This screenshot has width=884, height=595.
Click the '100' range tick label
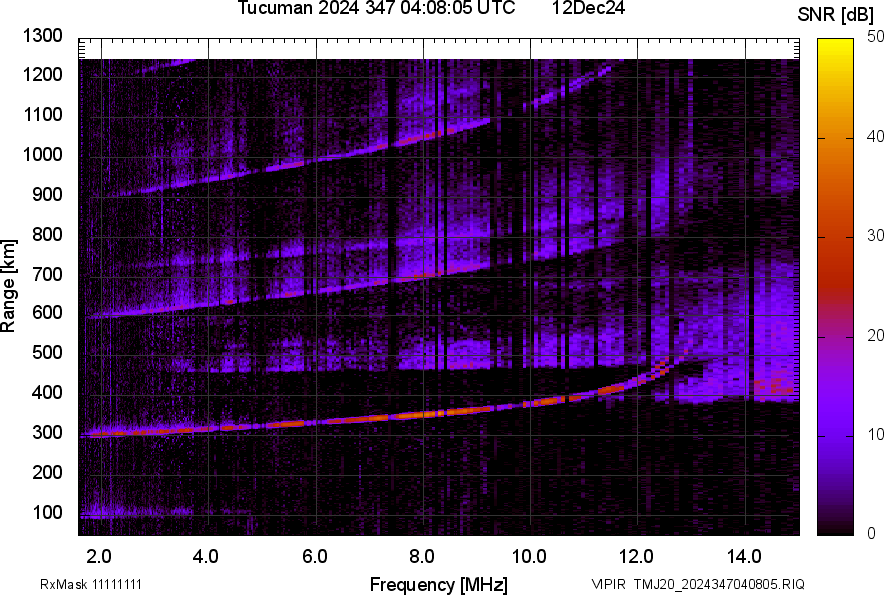pos(48,513)
